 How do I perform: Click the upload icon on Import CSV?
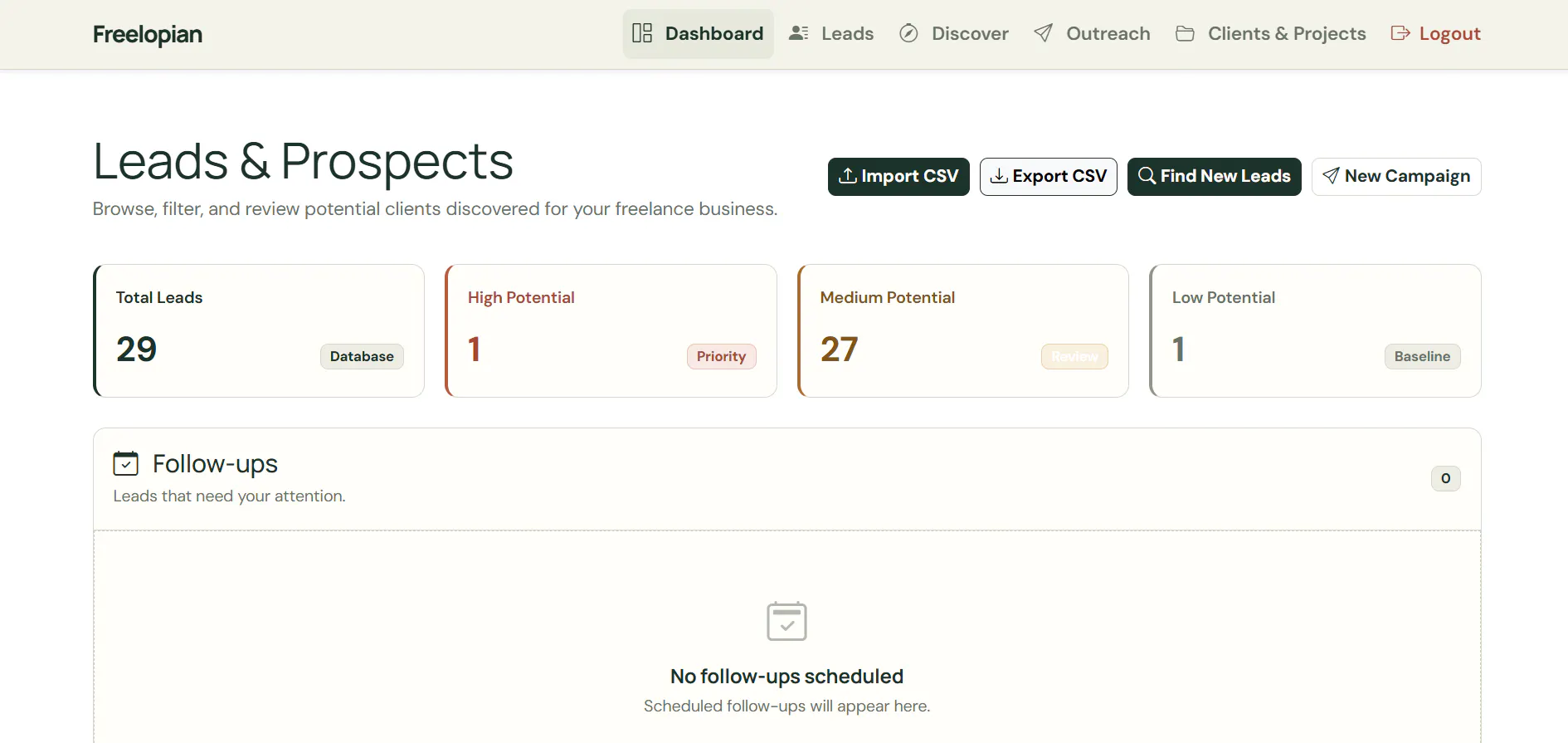coord(848,176)
